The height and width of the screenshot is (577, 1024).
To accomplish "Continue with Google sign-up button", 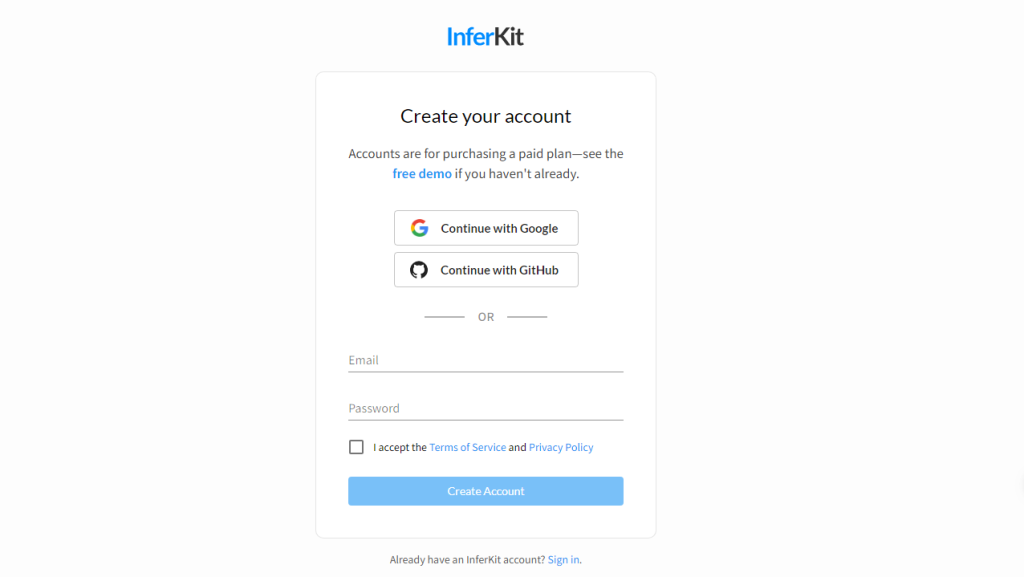I will point(486,228).
